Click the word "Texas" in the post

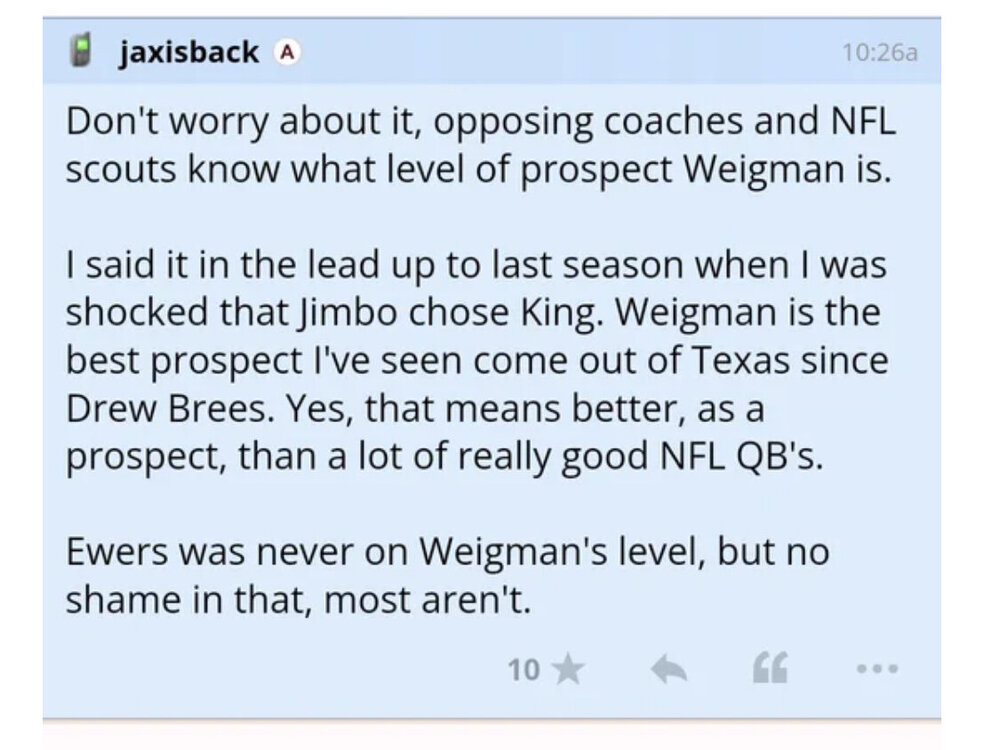click(x=747, y=361)
